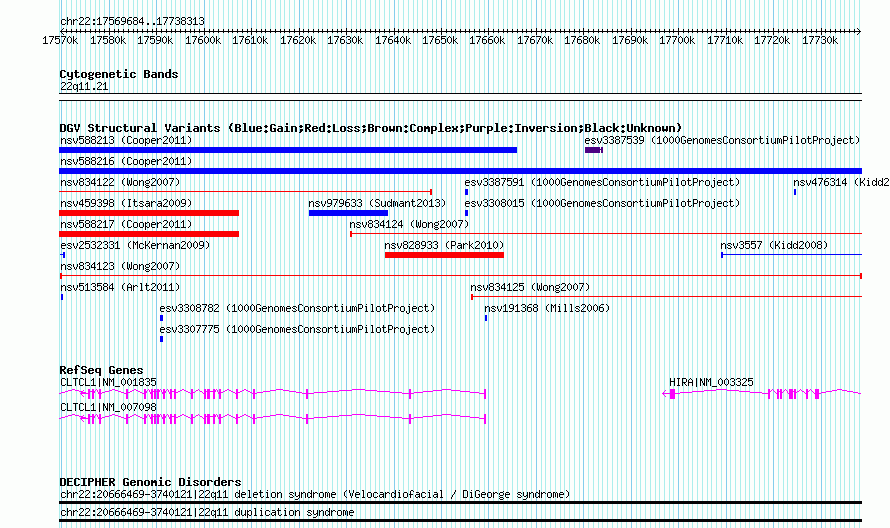This screenshot has height=528, width=890.
Task: Click nsv979633 (Sudmant2013) label
Action: pyautogui.click(x=377, y=203)
